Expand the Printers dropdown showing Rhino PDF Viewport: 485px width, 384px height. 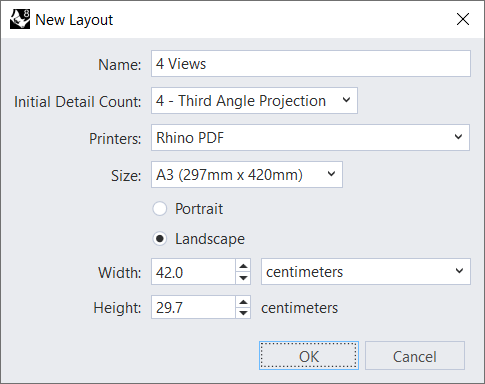pos(310,138)
